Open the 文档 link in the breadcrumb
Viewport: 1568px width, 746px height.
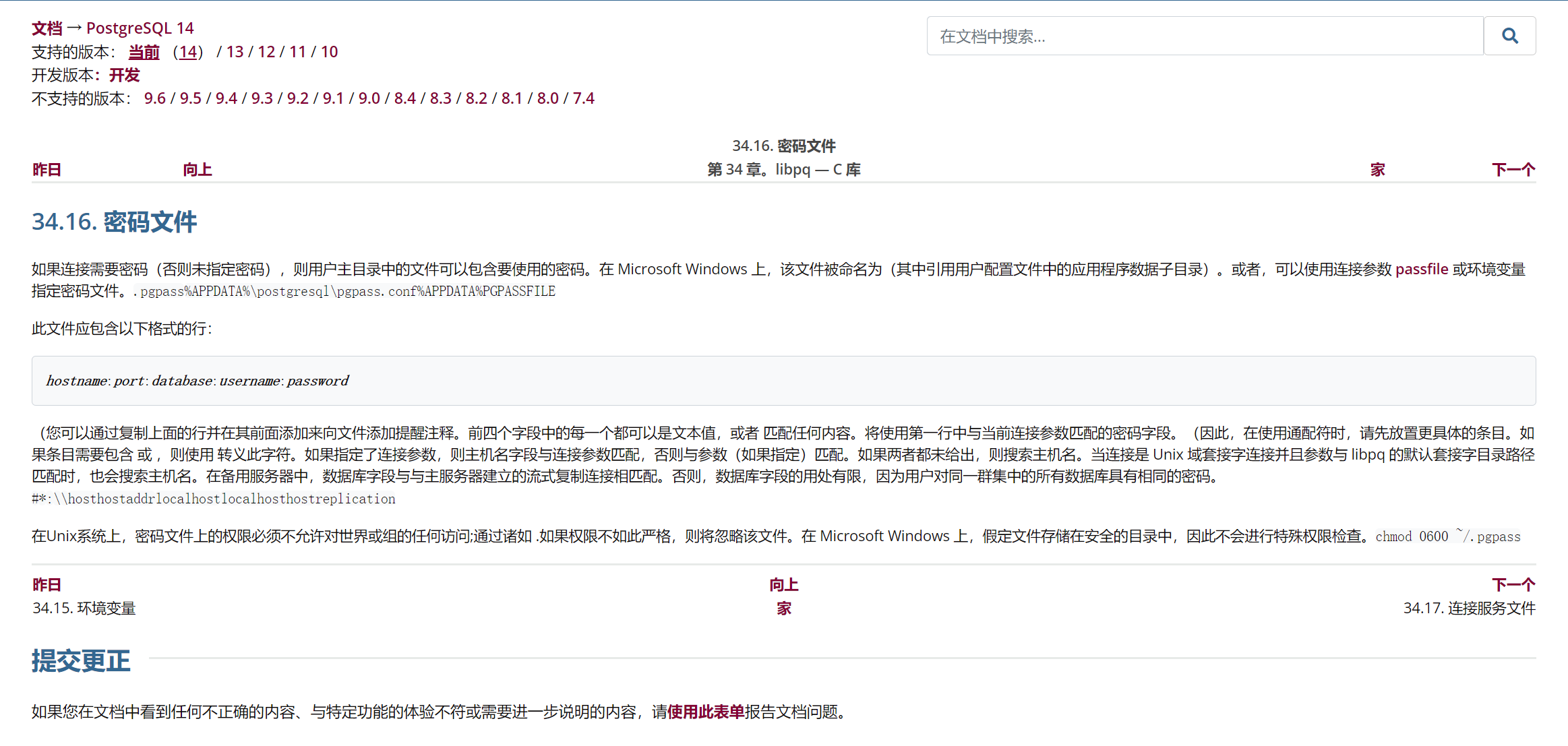tap(47, 28)
